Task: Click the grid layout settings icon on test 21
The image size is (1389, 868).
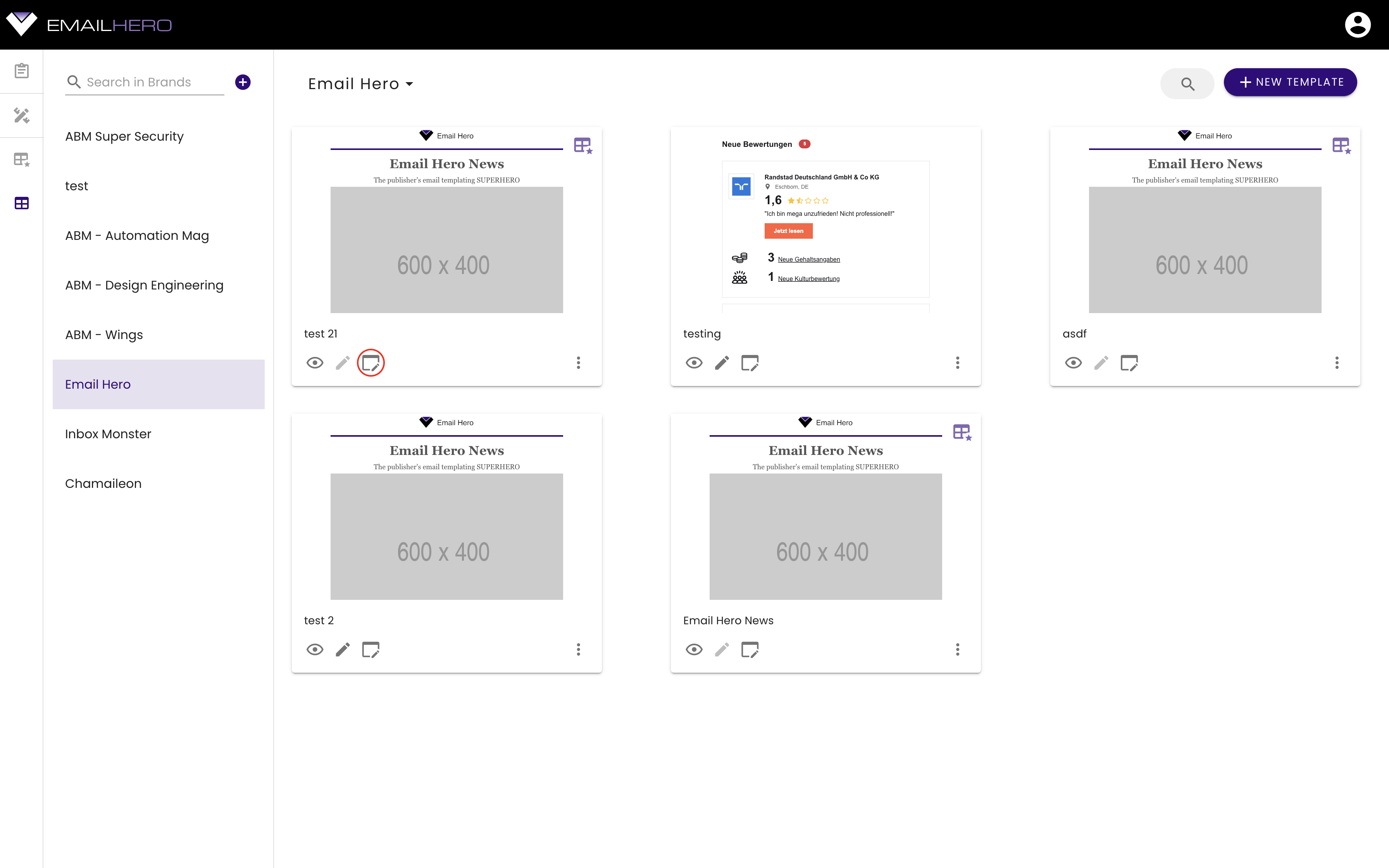Action: point(583,146)
